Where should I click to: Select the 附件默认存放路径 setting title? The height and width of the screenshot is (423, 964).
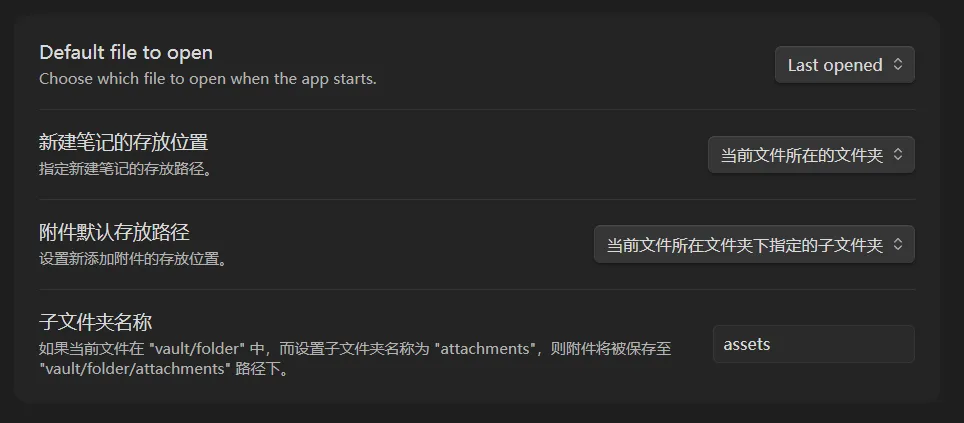click(114, 232)
